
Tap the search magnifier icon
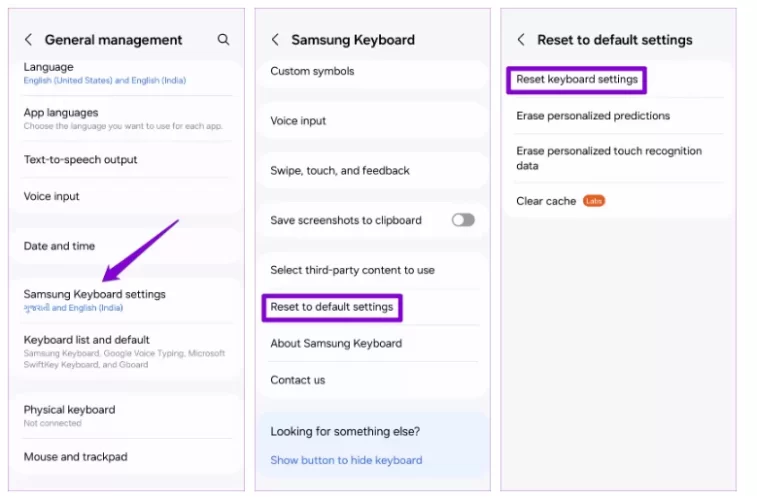pos(223,40)
